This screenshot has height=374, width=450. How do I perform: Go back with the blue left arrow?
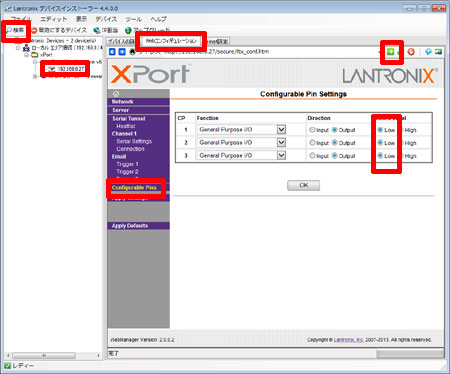[x=112, y=52]
